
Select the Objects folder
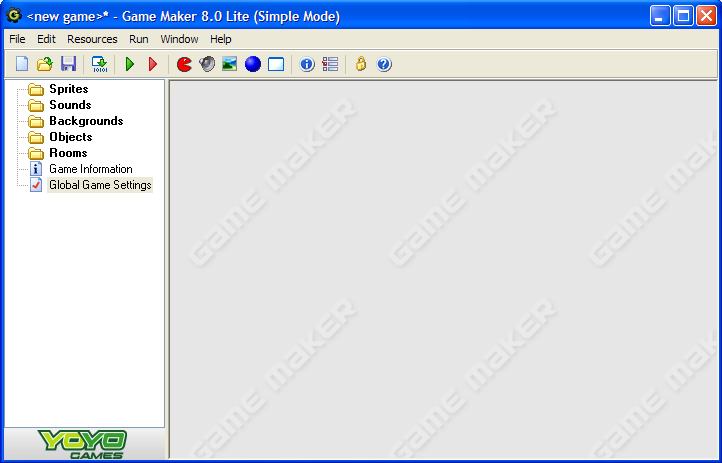70,137
